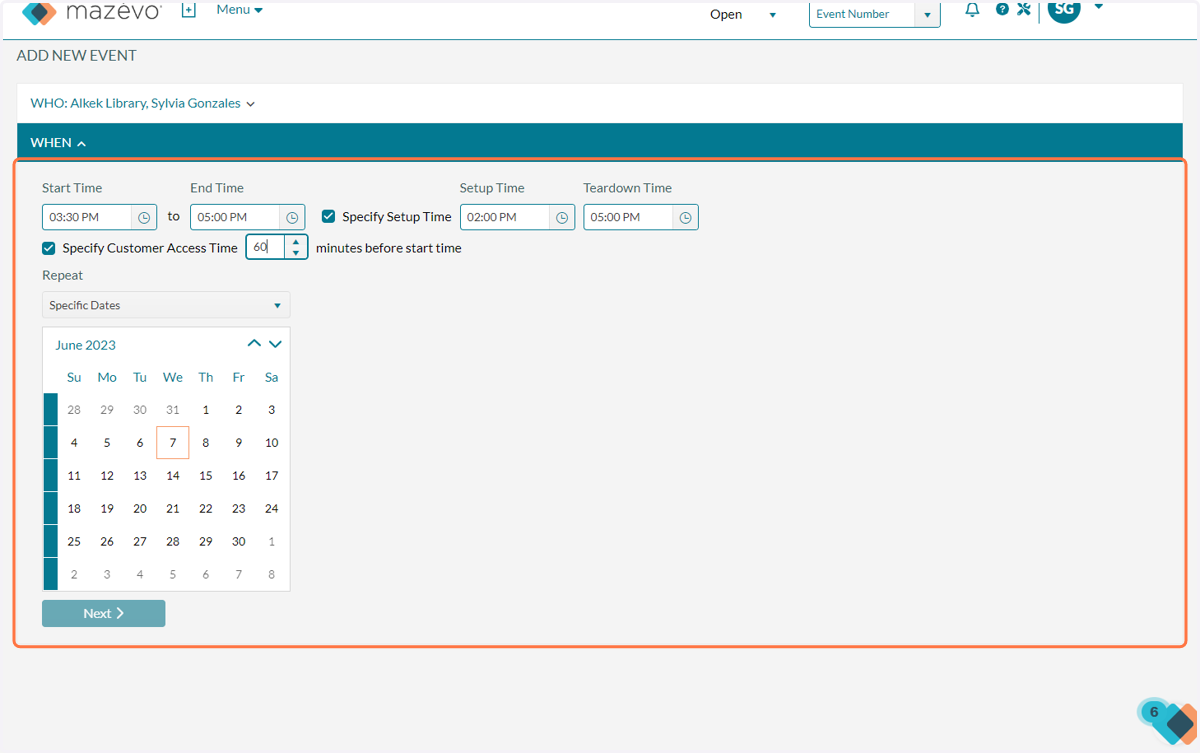This screenshot has width=1200, height=753.
Task: Open the Setup Time clock picker
Action: point(562,217)
